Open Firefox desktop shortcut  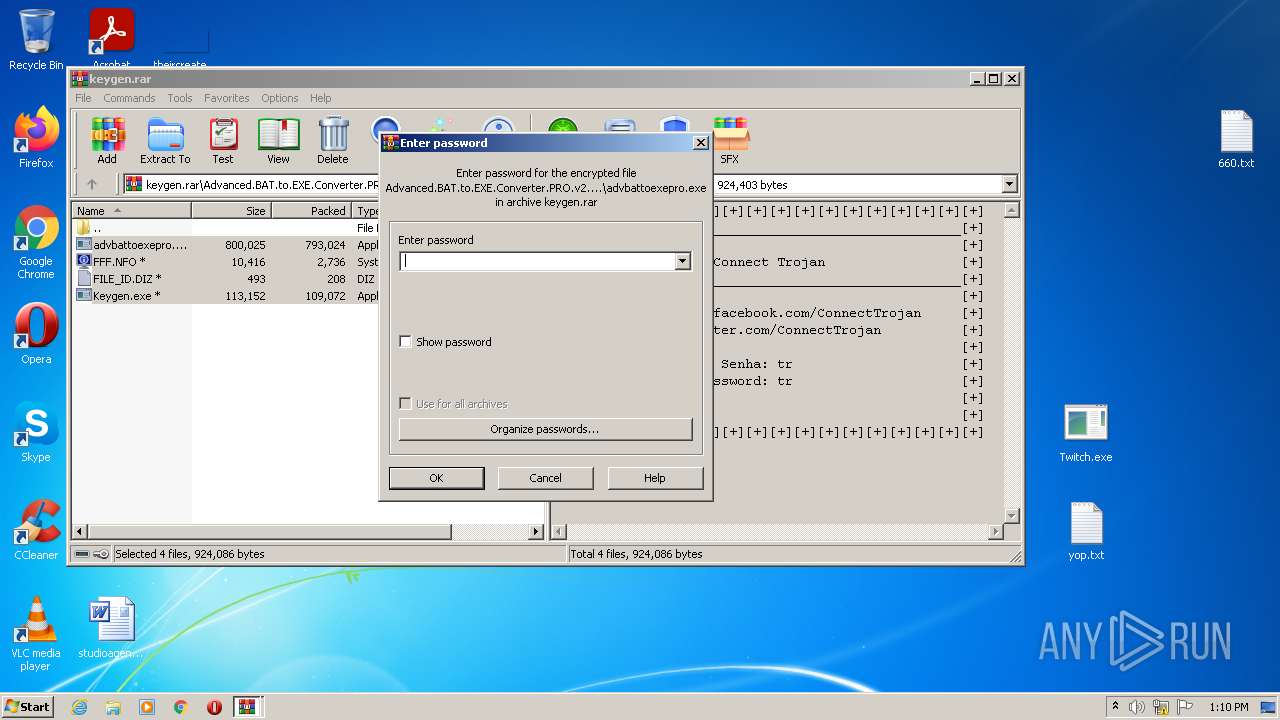point(36,138)
